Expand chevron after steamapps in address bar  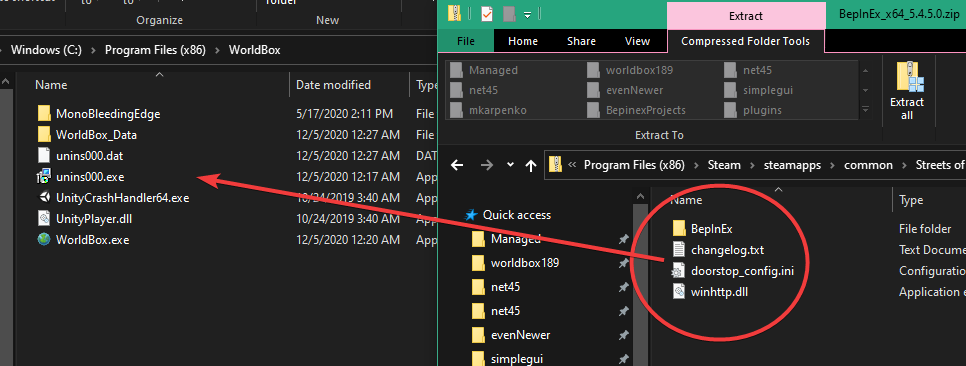(833, 165)
